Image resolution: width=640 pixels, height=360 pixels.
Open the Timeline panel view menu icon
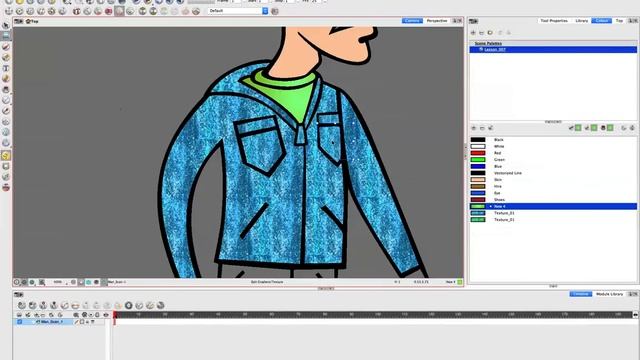pos(18,294)
